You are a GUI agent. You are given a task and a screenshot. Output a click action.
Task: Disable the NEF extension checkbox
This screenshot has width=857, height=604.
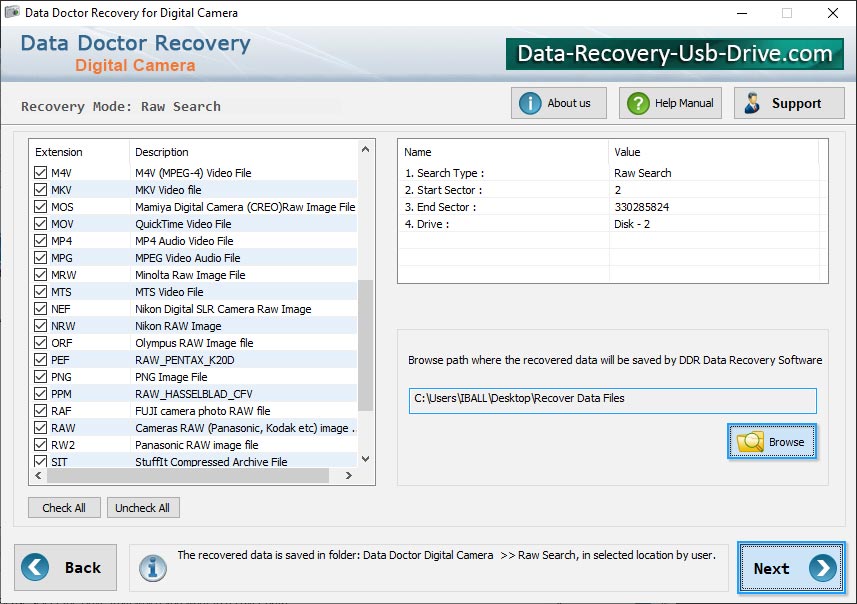coord(40,308)
